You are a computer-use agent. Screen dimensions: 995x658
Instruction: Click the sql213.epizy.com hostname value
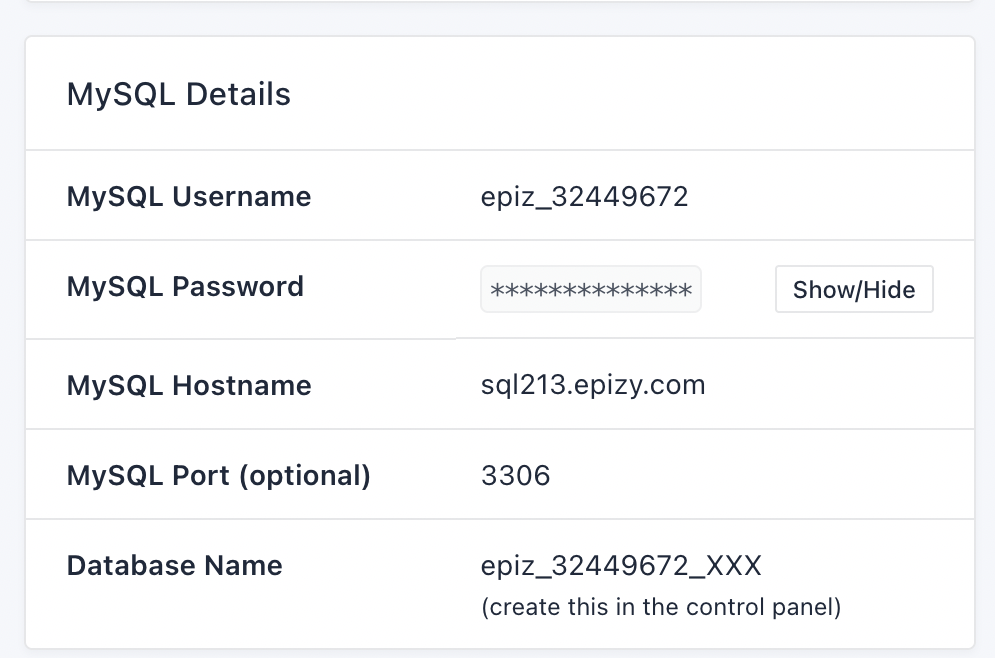[x=593, y=385]
